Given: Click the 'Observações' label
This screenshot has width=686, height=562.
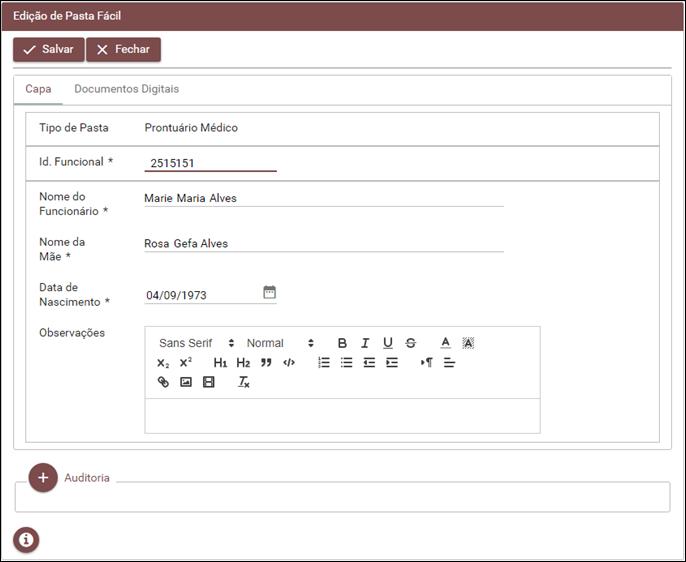Looking at the screenshot, I should pyautogui.click(x=72, y=333).
